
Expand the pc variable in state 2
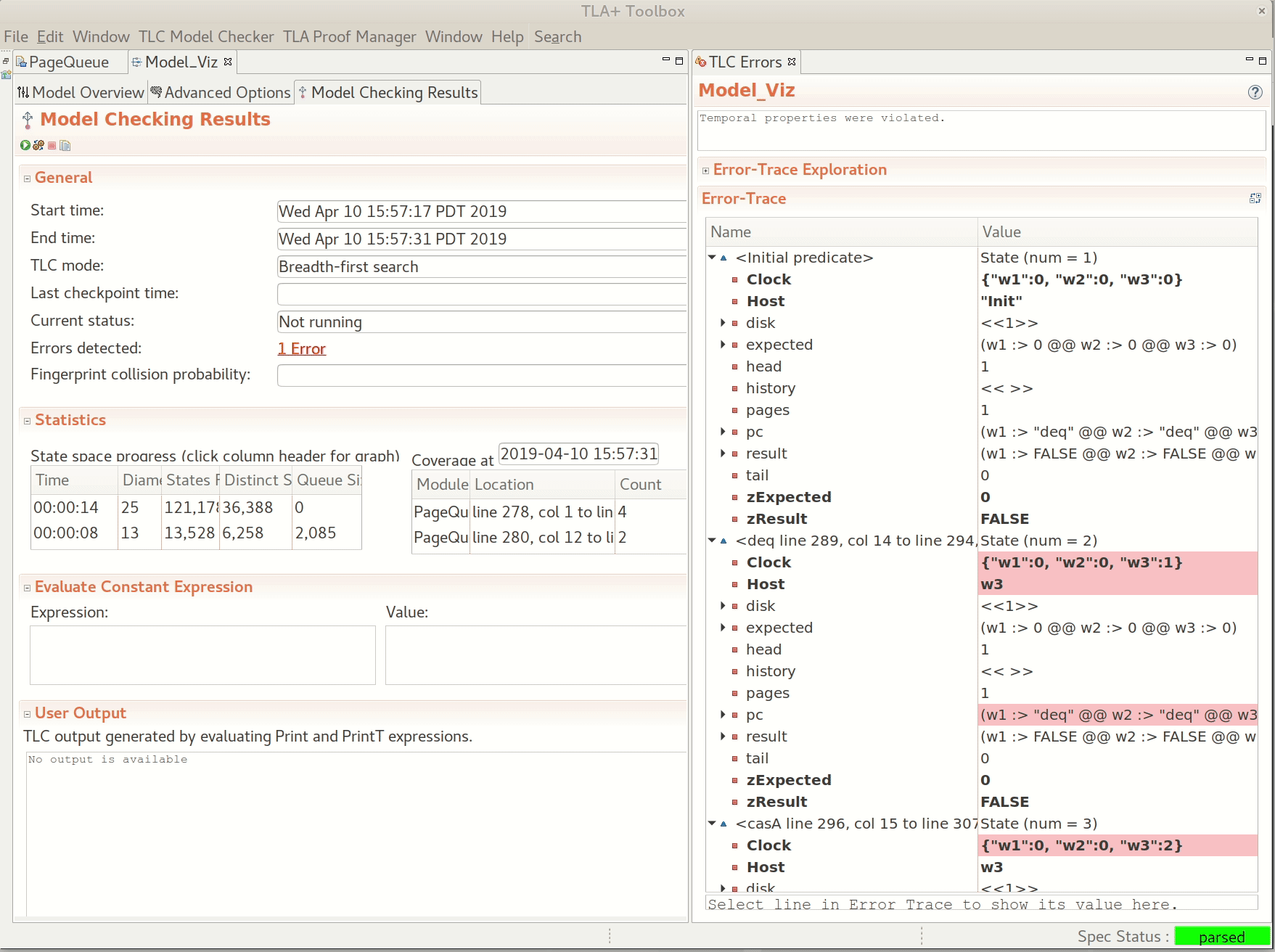pos(723,715)
